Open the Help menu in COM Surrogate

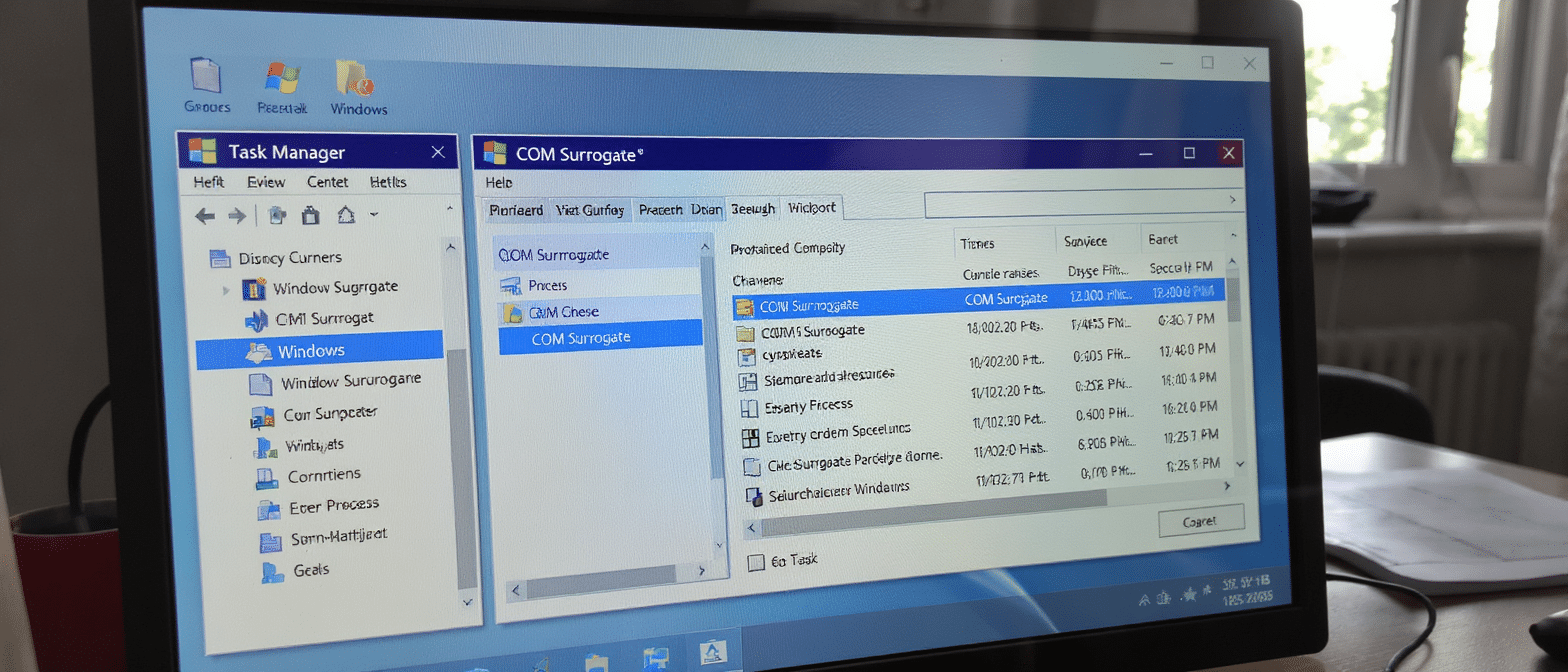click(x=498, y=183)
